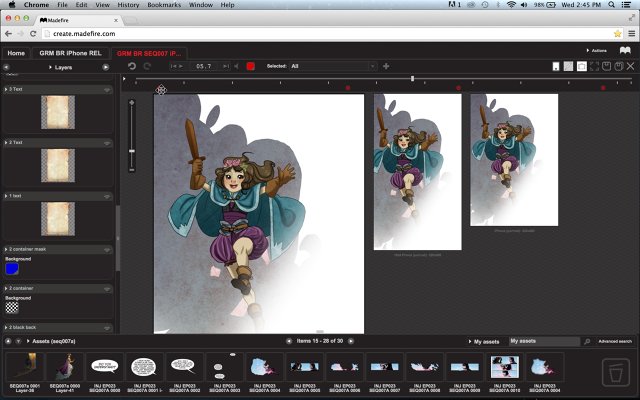Toggle visibility of 2 black back layer
This screenshot has width=640, height=400.
(107, 328)
